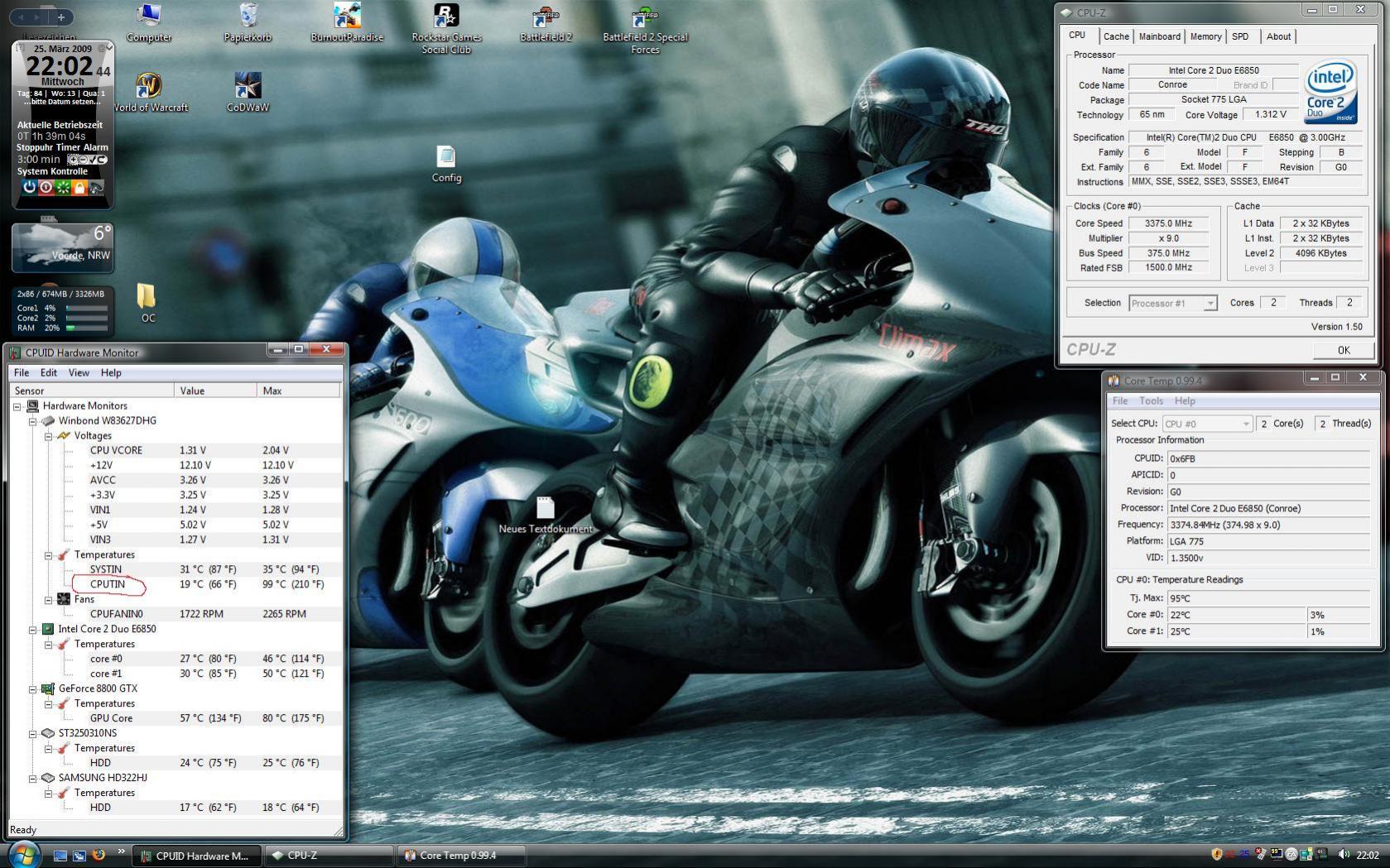Switch to the Mainboard tab in CPU-Z
The width and height of the screenshot is (1390, 868).
click(1159, 36)
